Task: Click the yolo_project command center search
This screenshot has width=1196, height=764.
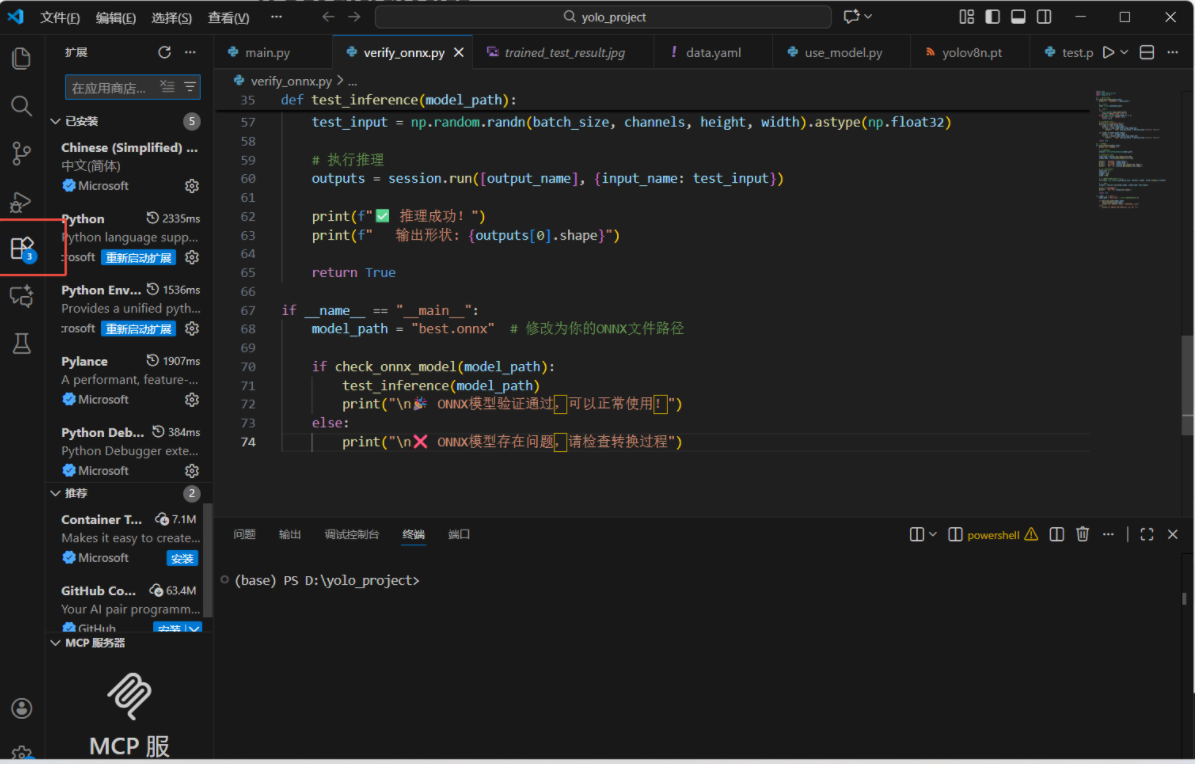Action: coord(603,17)
